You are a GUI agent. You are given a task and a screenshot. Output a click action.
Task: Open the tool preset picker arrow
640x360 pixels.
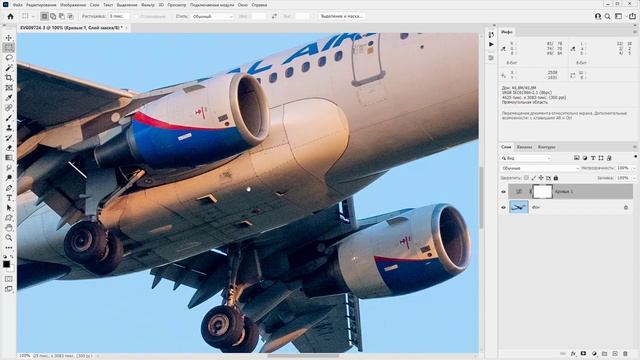[33, 17]
